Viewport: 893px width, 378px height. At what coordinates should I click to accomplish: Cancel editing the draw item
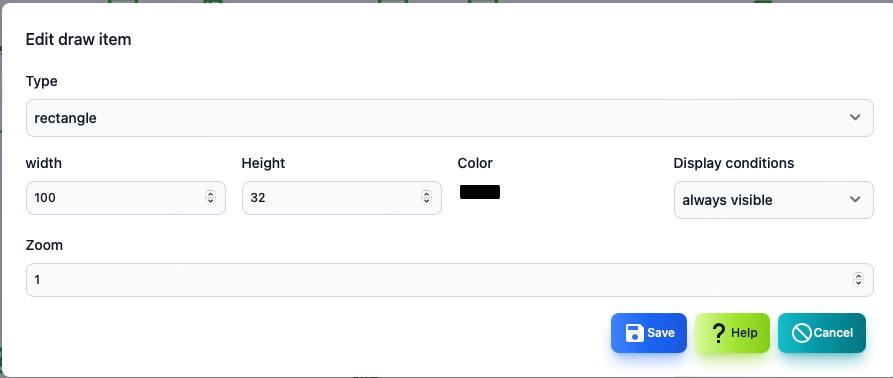822,333
